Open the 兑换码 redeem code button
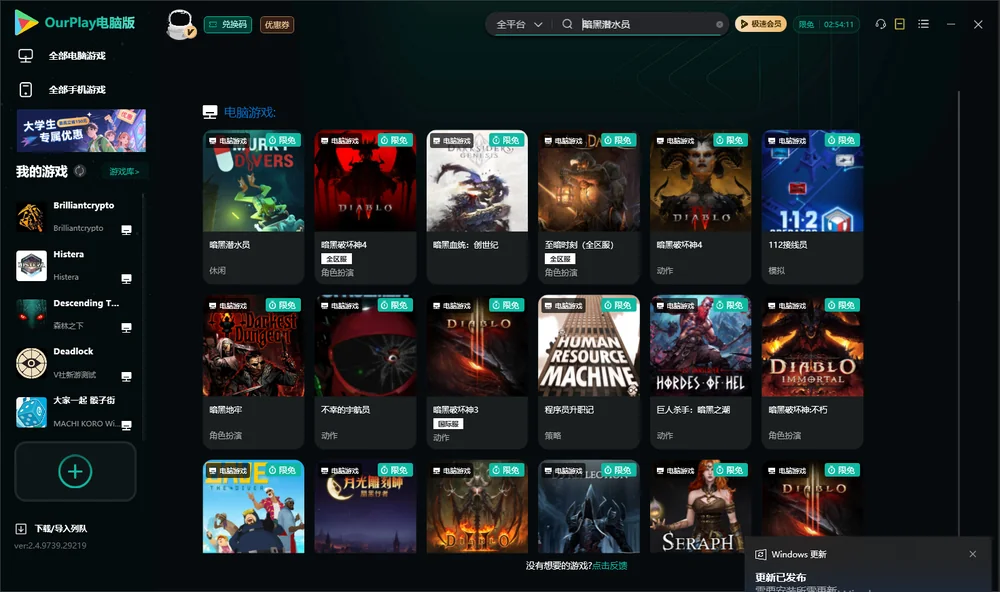Image resolution: width=1000 pixels, height=592 pixels. 228,24
